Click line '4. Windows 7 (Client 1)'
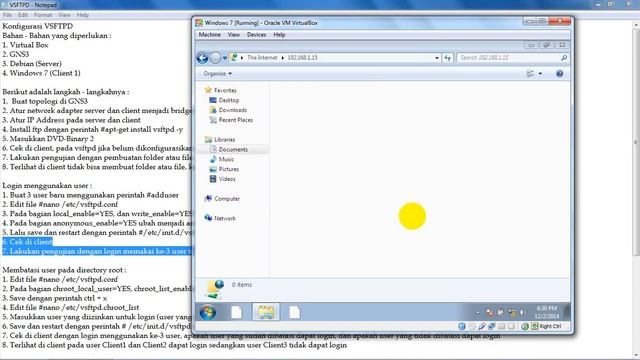This screenshot has height=360, width=640. tap(41, 73)
